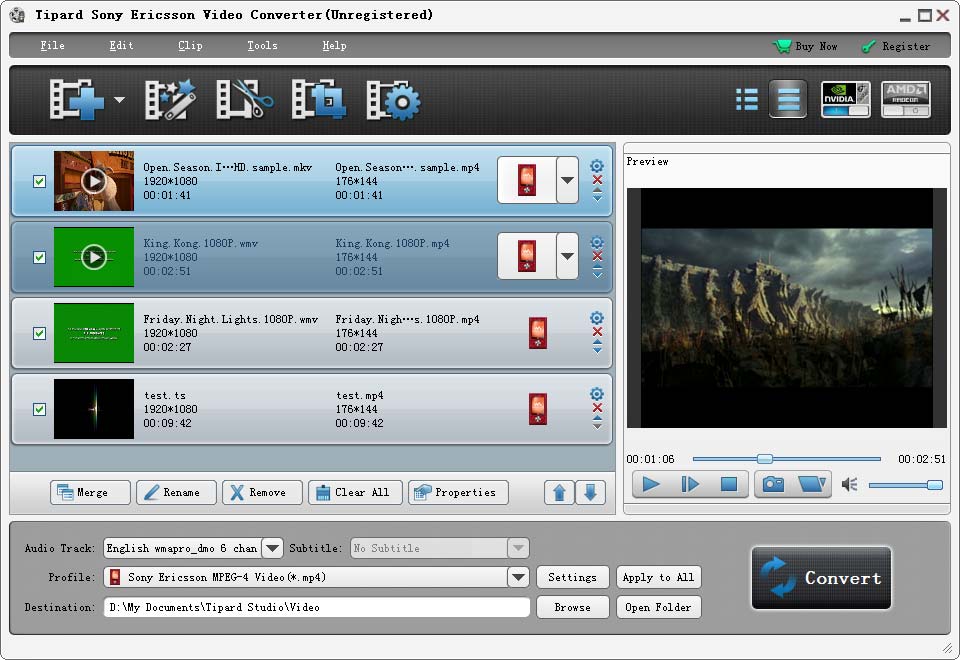The image size is (960, 660).
Task: Expand the Profile list dropdown
Action: tap(518, 577)
